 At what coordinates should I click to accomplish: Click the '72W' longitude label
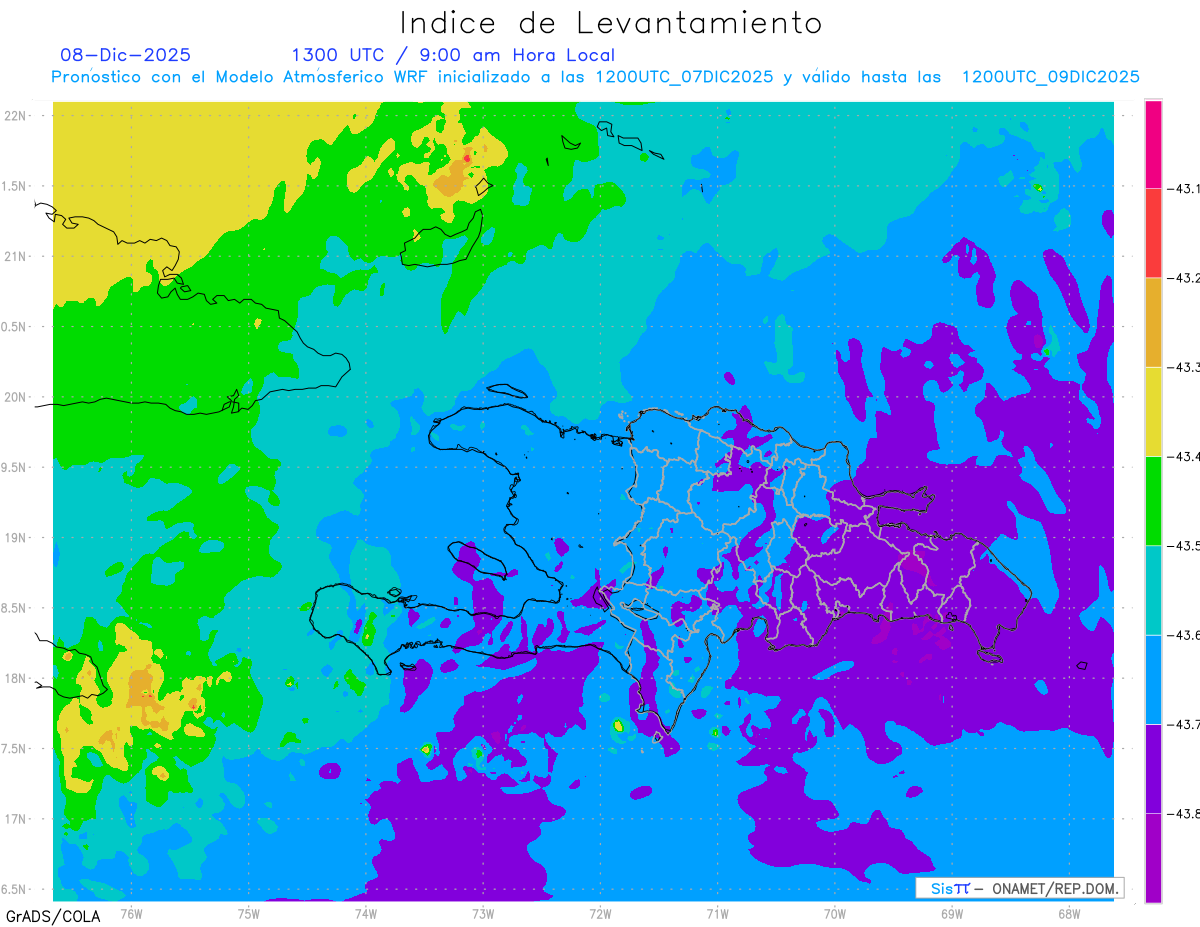coord(601,913)
